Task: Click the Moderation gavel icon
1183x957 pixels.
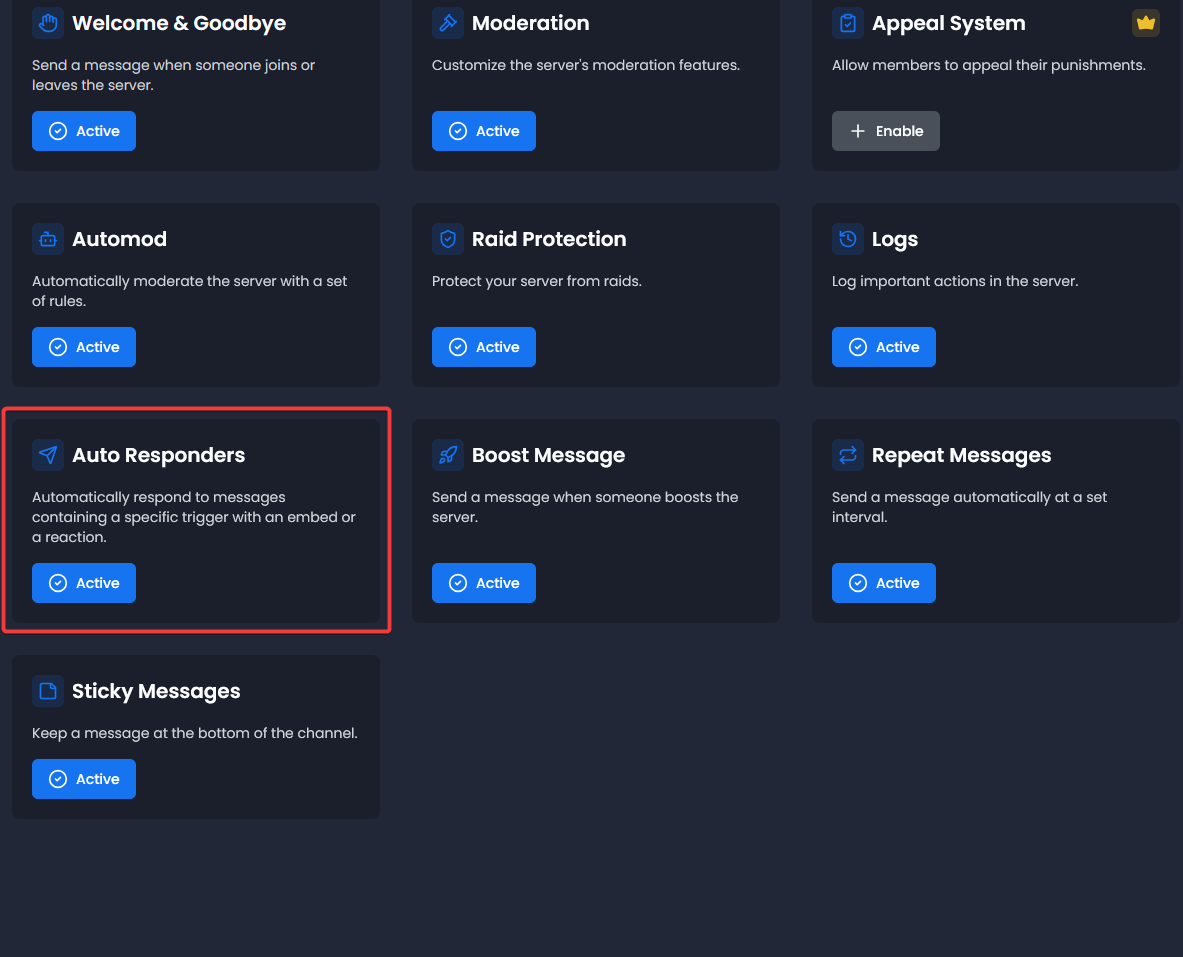Action: (x=447, y=23)
